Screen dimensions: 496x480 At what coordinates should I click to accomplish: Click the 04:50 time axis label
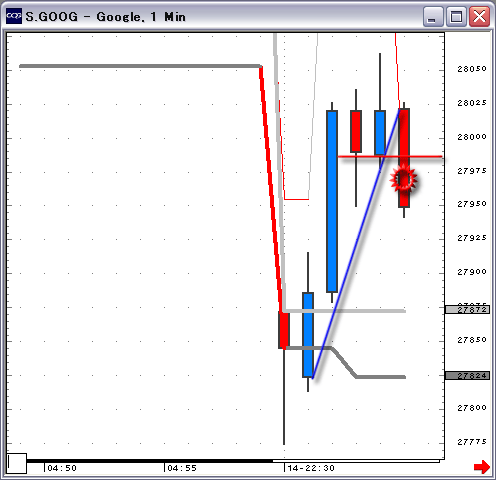tap(62, 468)
